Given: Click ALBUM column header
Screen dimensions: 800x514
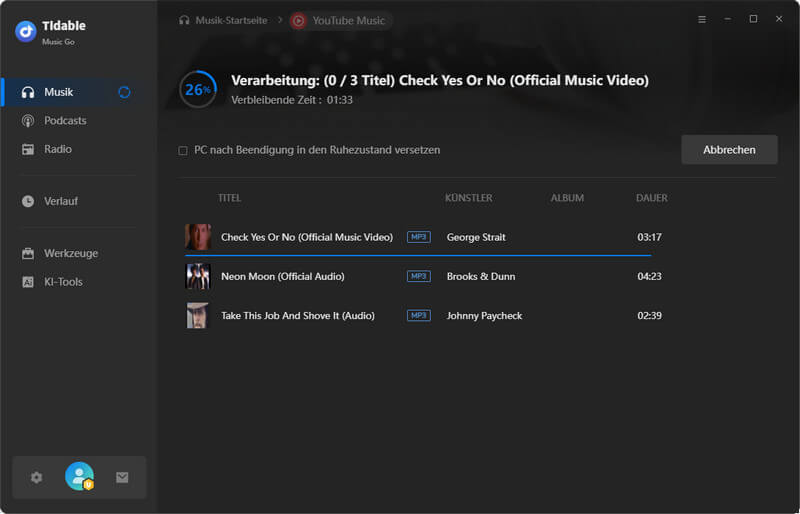Looking at the screenshot, I should coord(567,198).
